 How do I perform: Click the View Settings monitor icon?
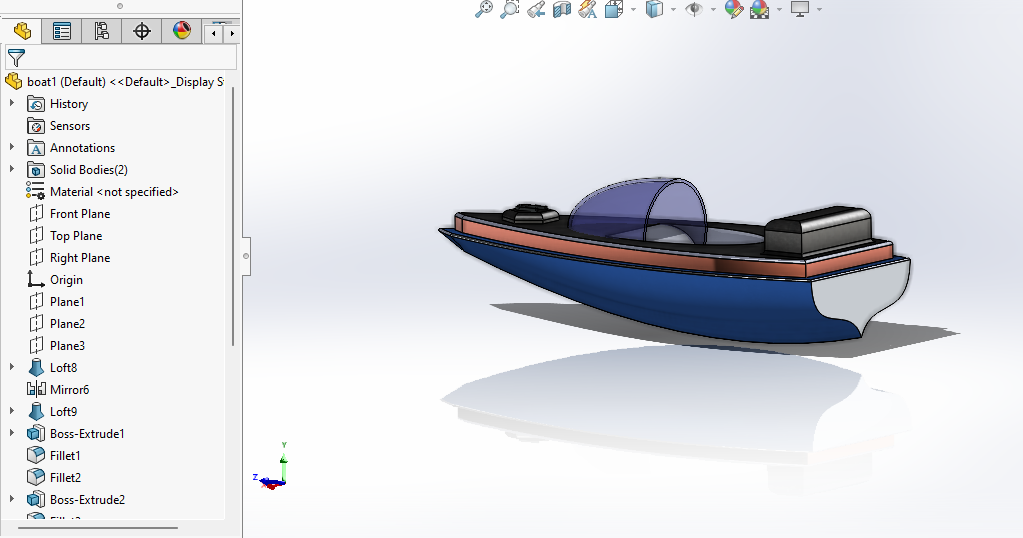click(x=800, y=10)
